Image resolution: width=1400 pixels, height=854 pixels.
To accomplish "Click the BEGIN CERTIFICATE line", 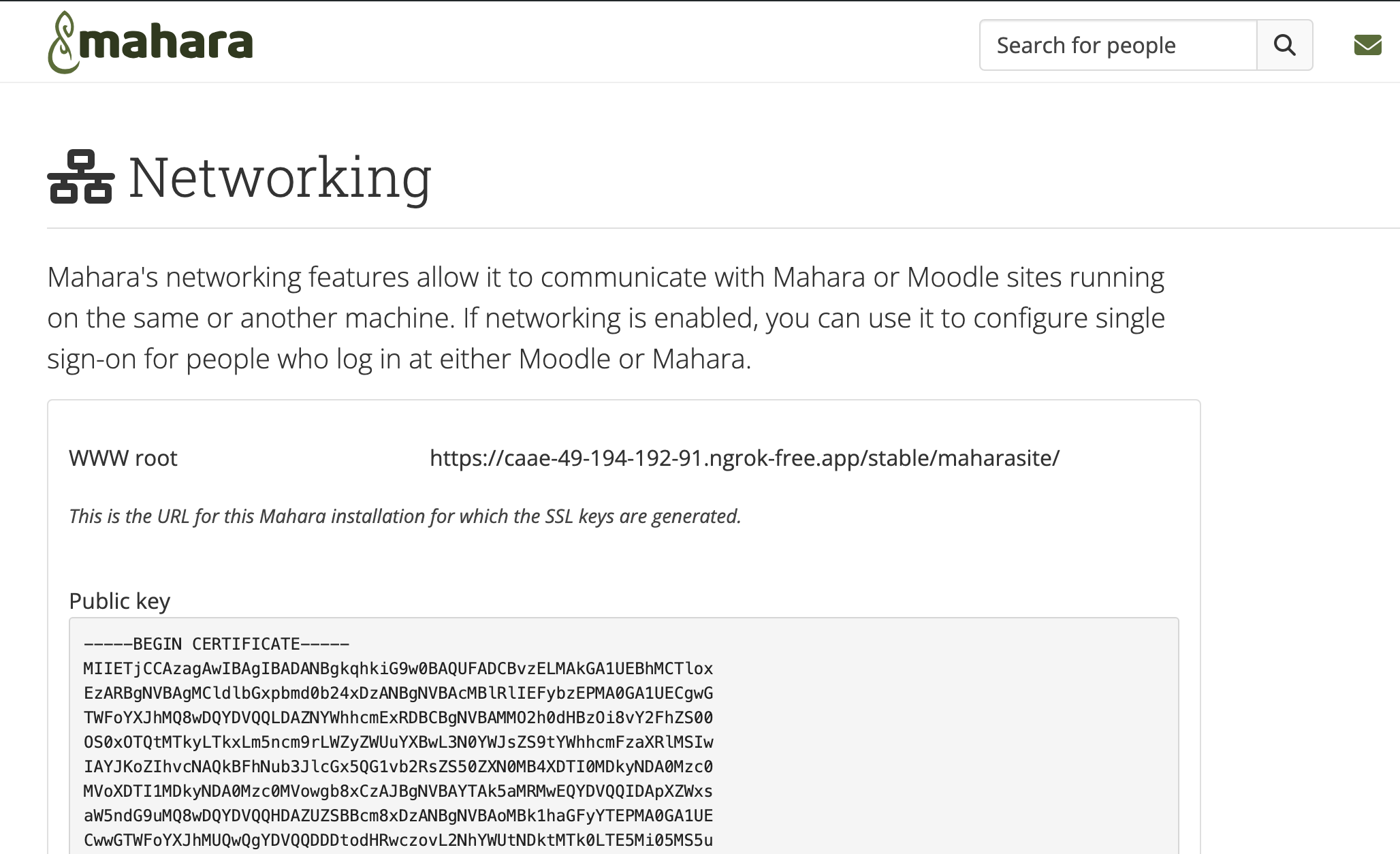I will coord(217,644).
